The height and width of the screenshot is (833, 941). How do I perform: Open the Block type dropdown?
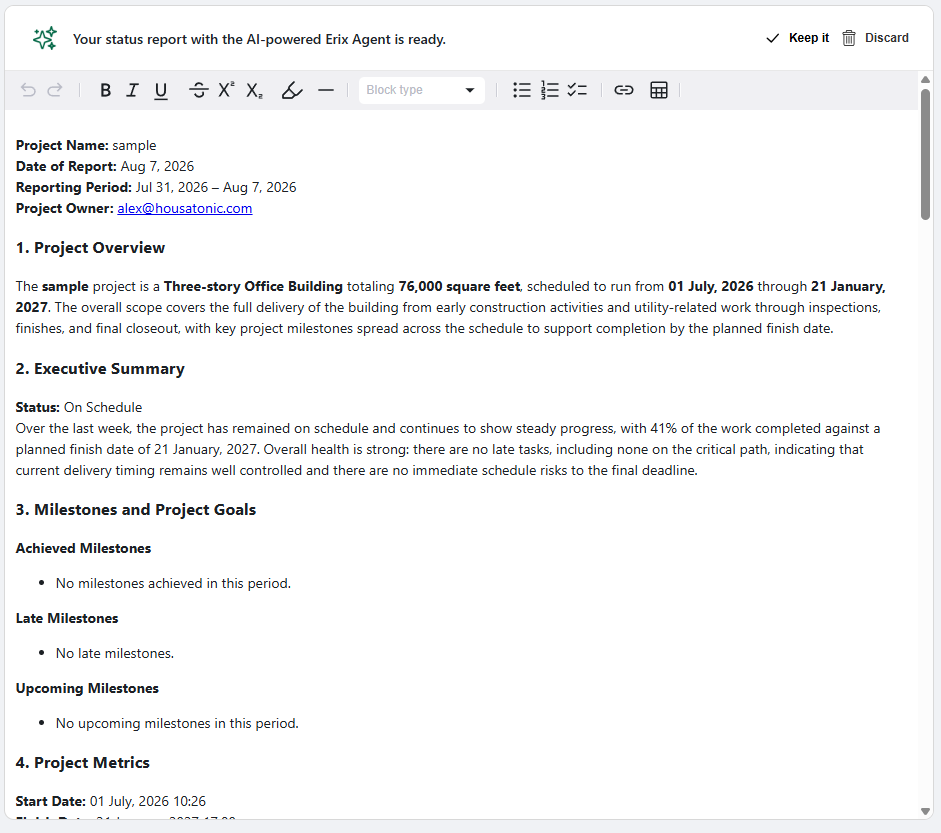coord(421,90)
